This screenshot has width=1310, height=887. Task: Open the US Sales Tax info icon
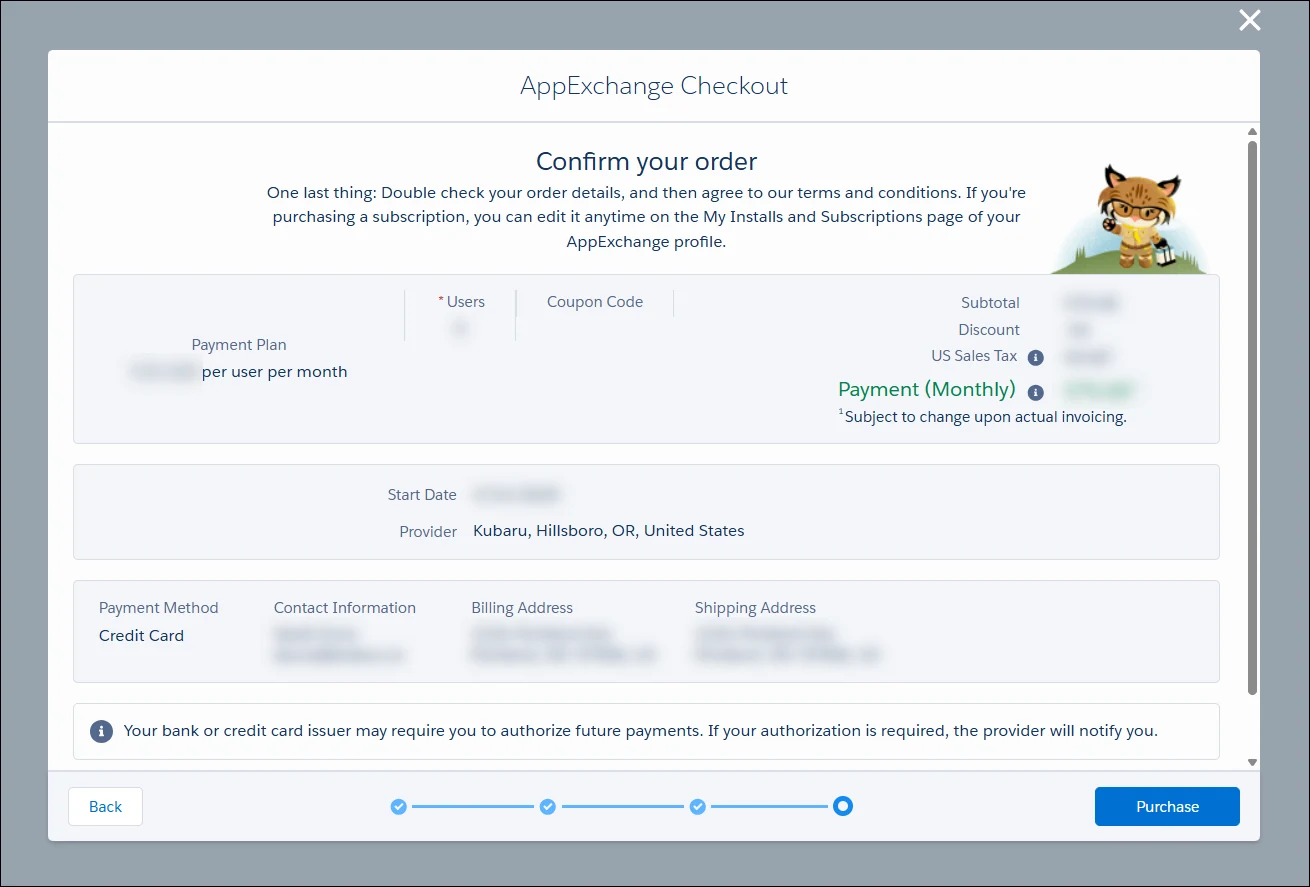[x=1036, y=357]
